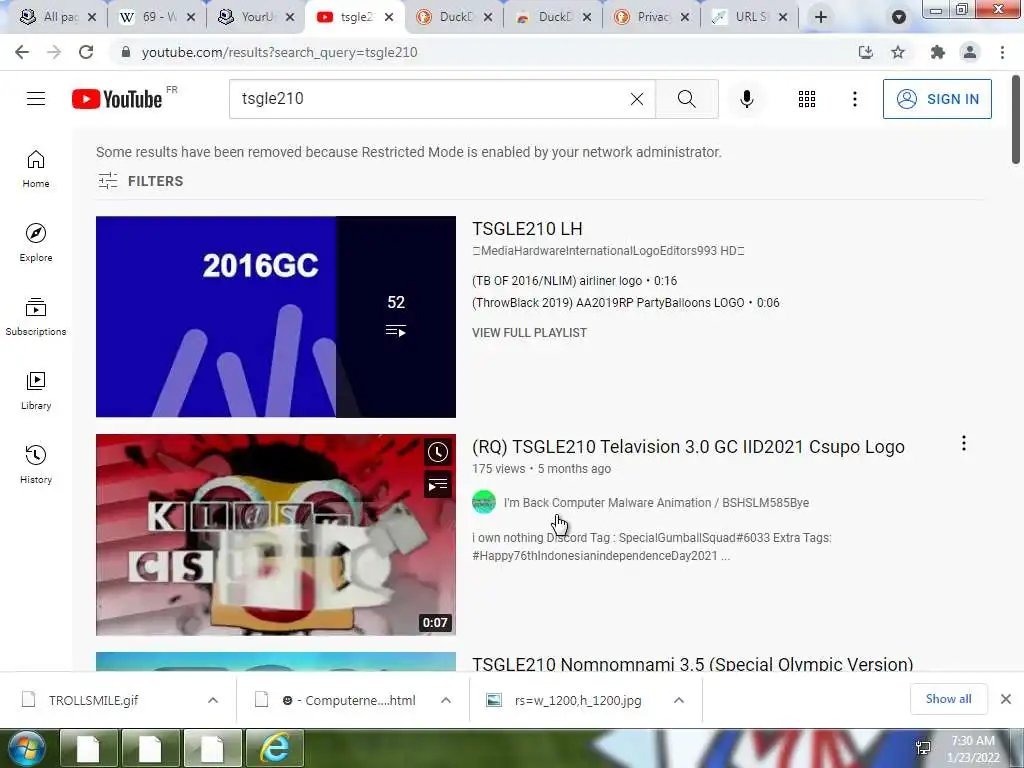Open the extensions puzzle icon
This screenshot has height=768, width=1024.
938,52
